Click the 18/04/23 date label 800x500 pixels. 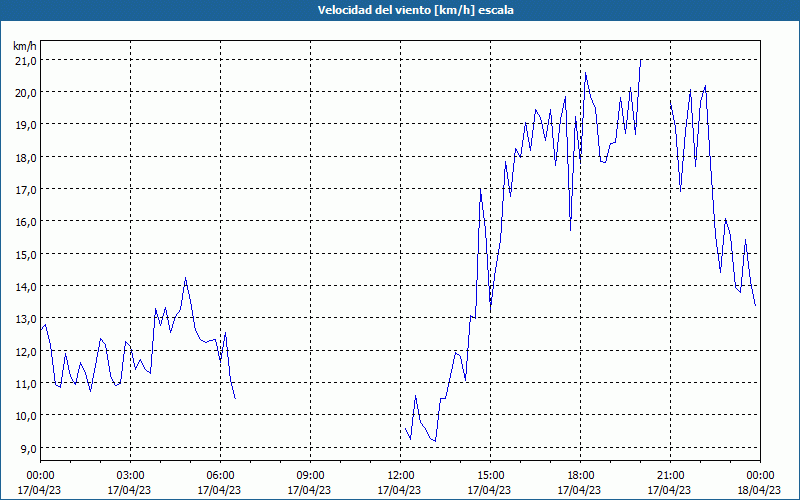(759, 490)
